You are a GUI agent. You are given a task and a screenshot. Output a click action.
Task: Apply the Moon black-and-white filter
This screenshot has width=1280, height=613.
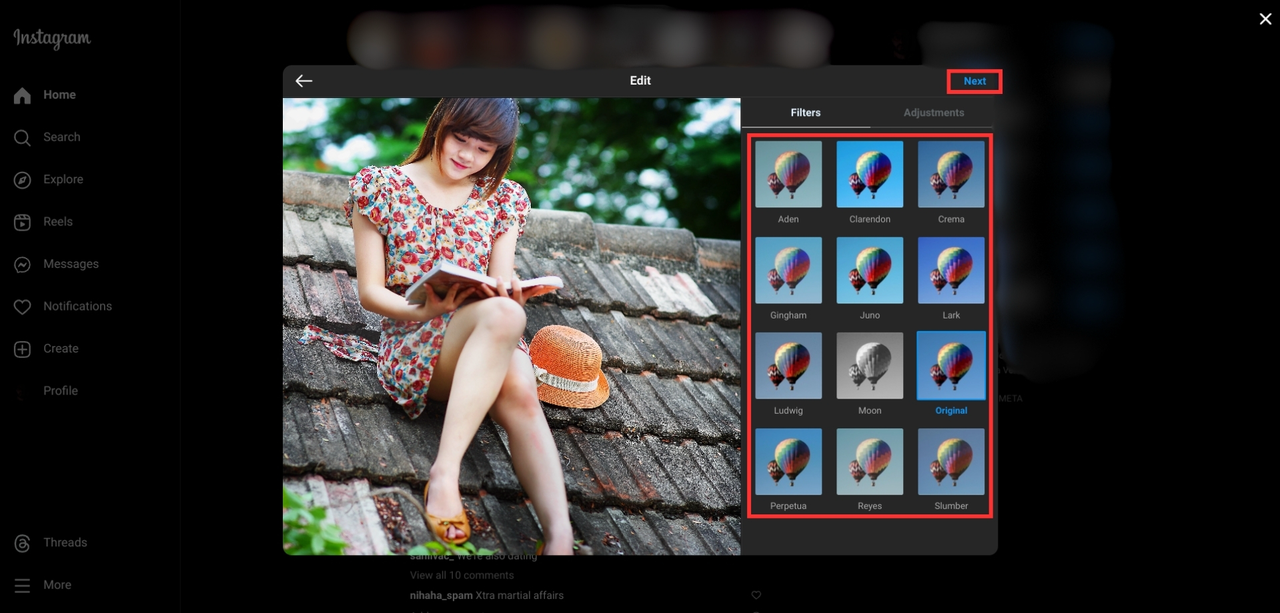869,366
